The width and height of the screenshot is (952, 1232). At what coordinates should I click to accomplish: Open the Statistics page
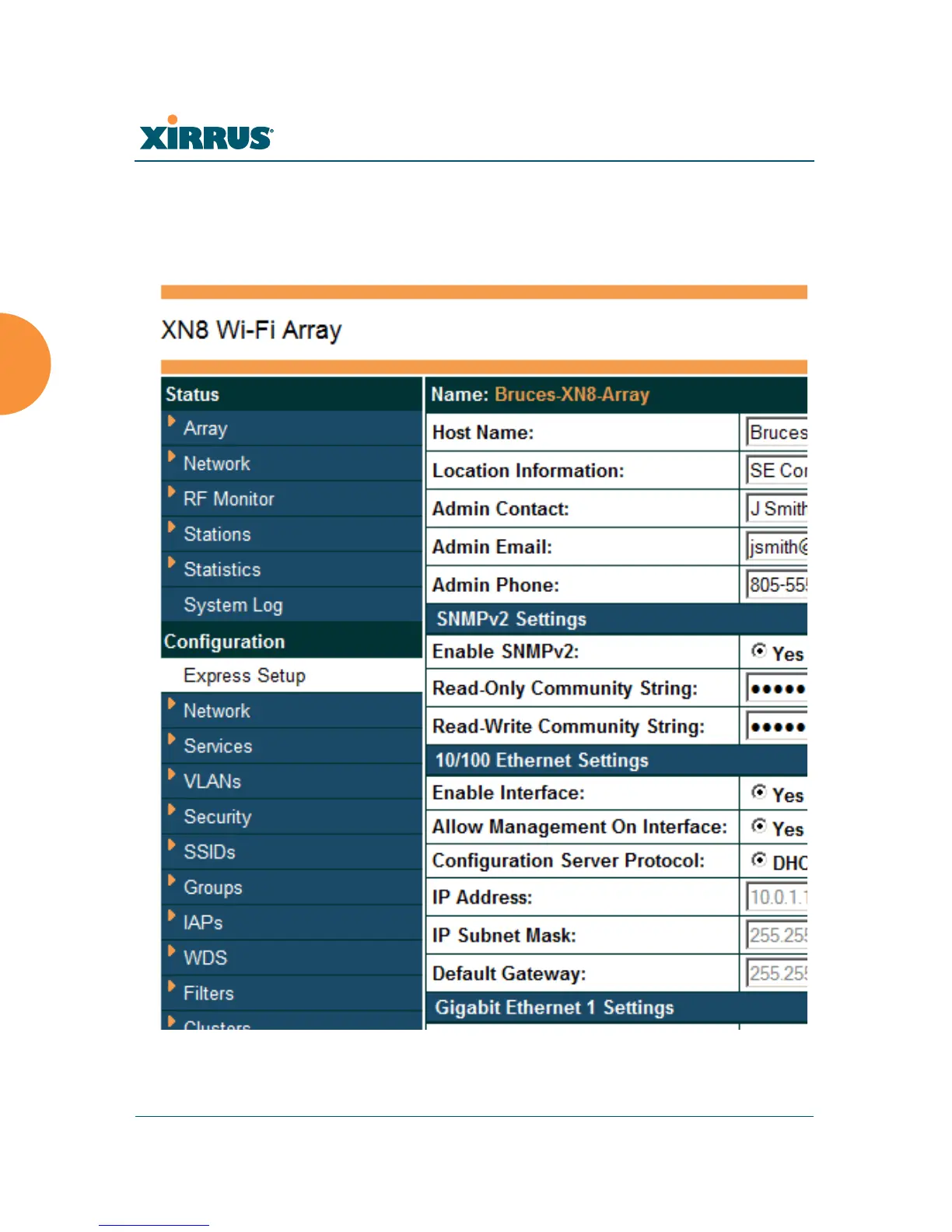222,569
